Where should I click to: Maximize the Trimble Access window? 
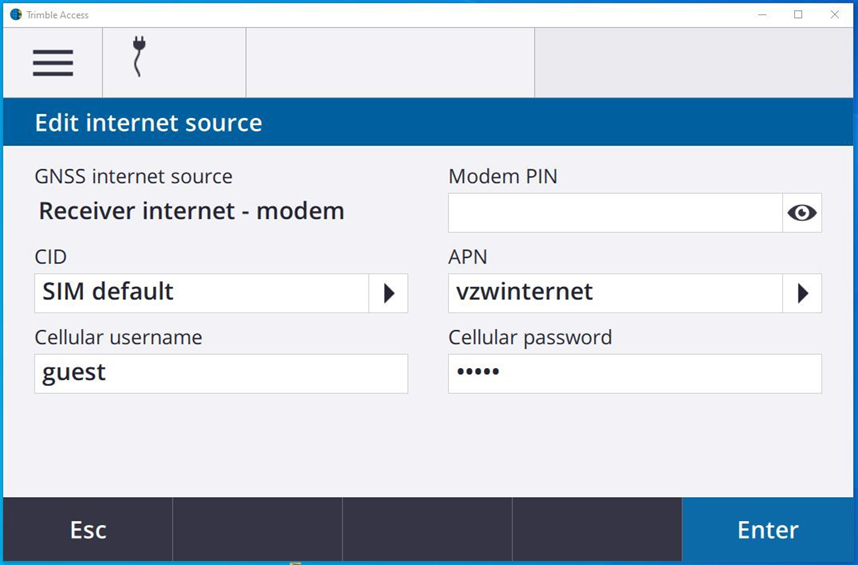coord(798,15)
